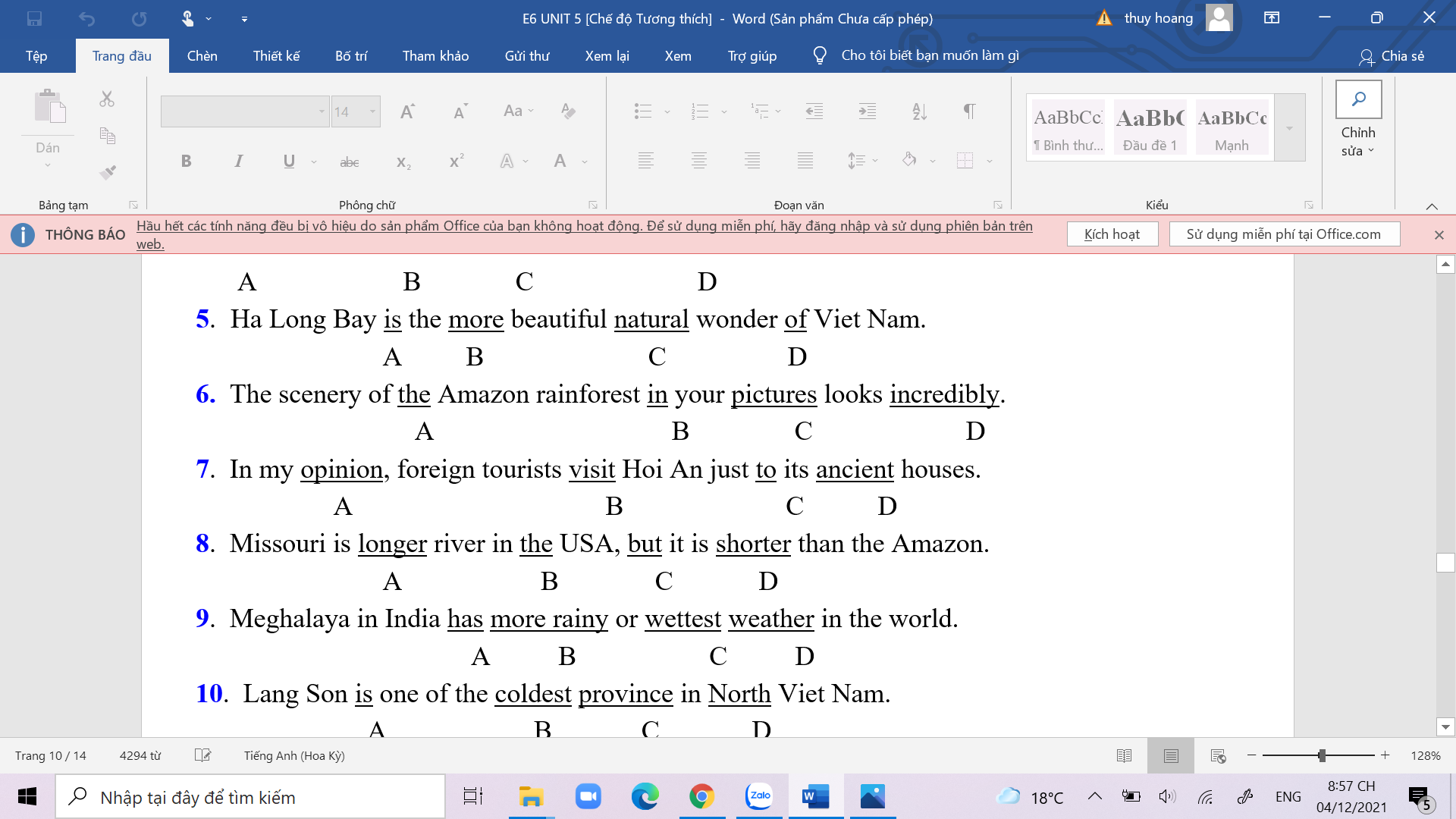The image size is (1456, 819).
Task: Click the Chia sẻ button
Action: pyautogui.click(x=1392, y=56)
